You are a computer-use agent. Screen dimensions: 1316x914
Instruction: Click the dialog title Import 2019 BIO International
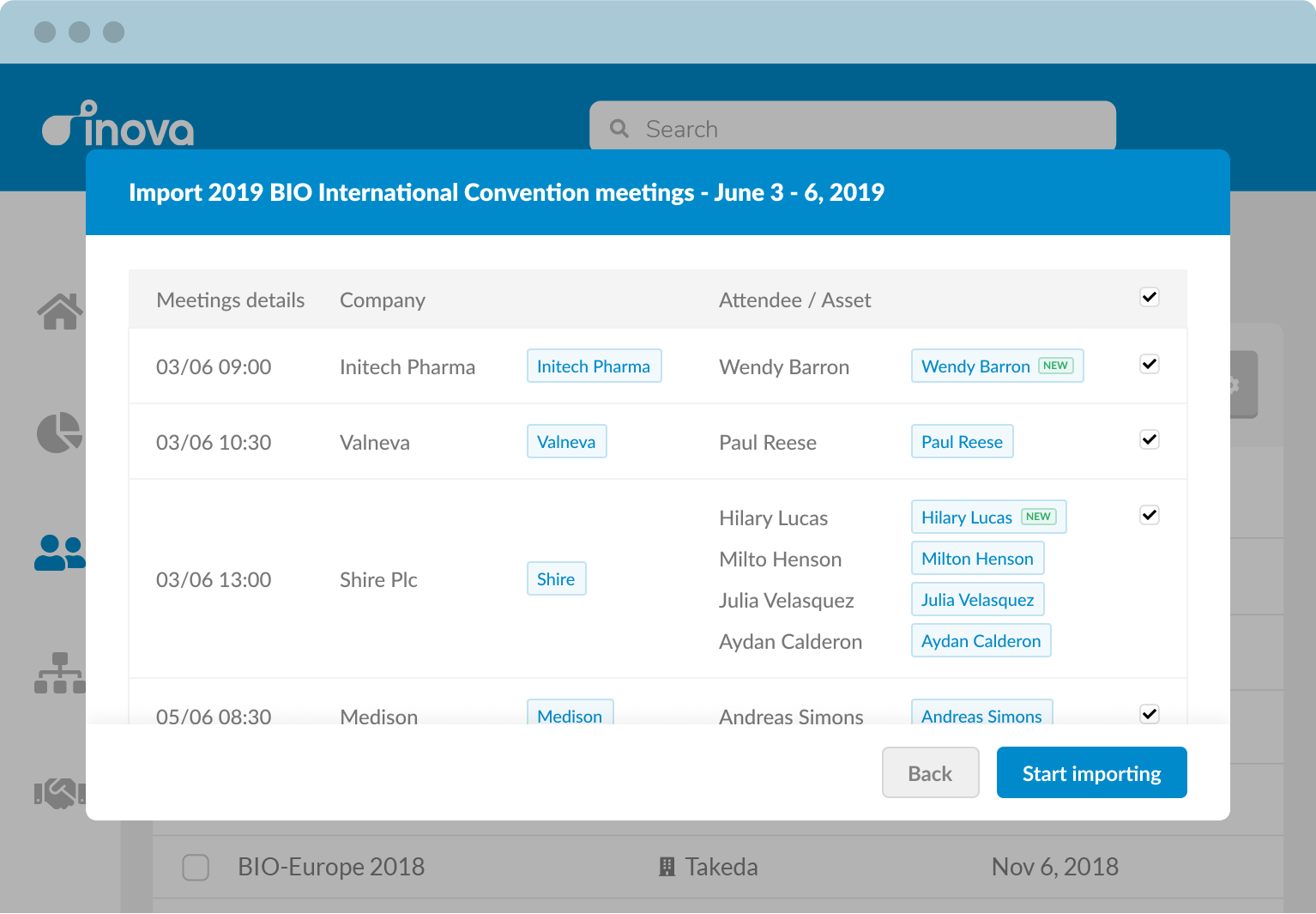[506, 192]
